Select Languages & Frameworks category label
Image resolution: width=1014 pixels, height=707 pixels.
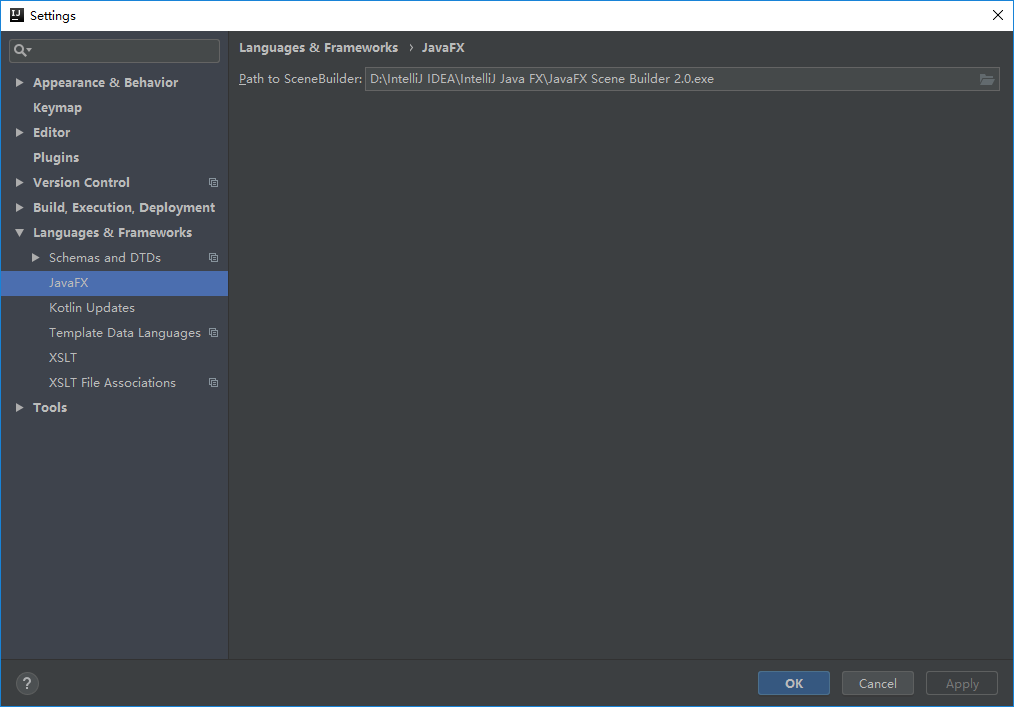[x=113, y=233]
